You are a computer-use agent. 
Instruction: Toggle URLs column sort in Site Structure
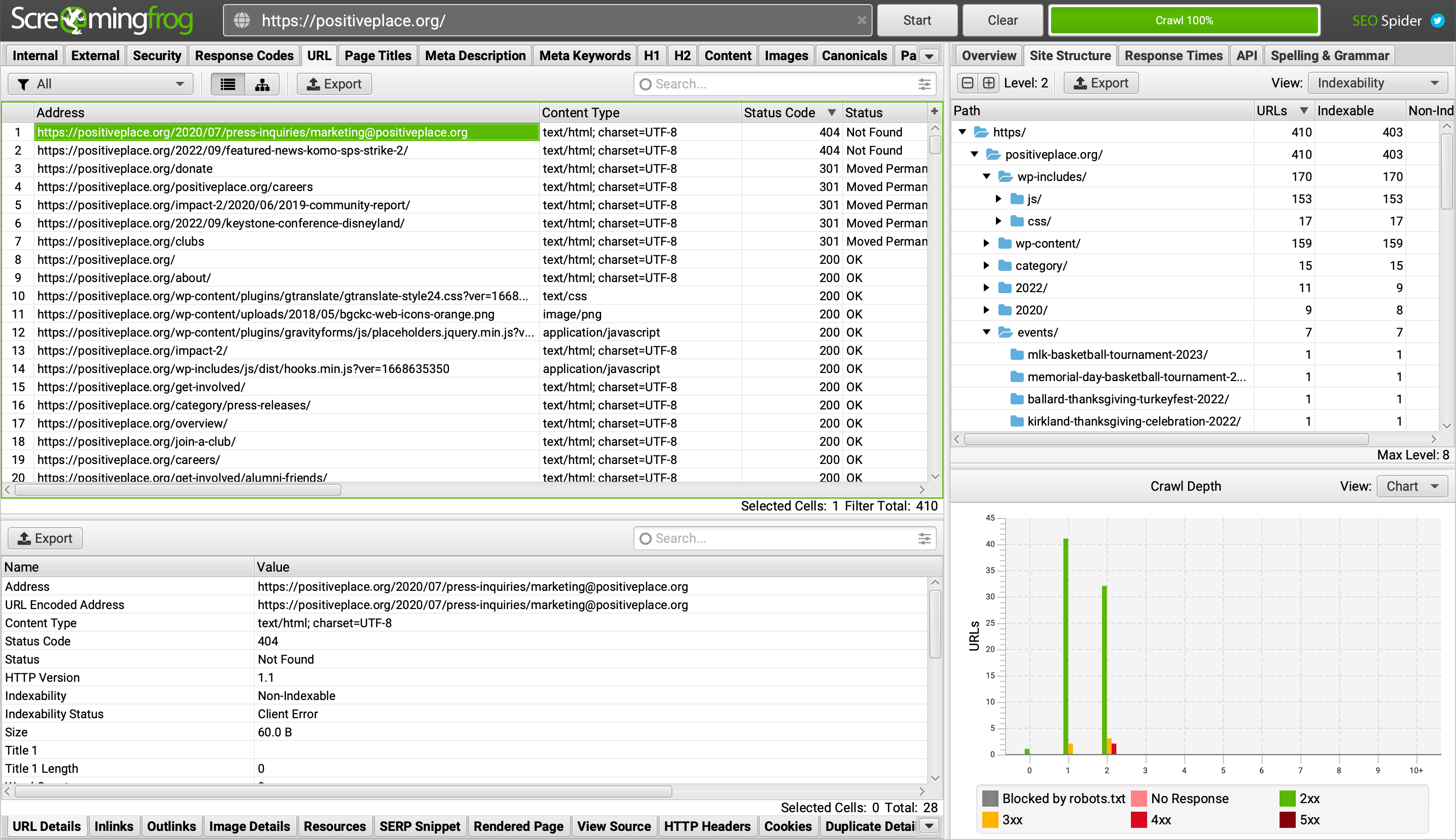point(1304,110)
